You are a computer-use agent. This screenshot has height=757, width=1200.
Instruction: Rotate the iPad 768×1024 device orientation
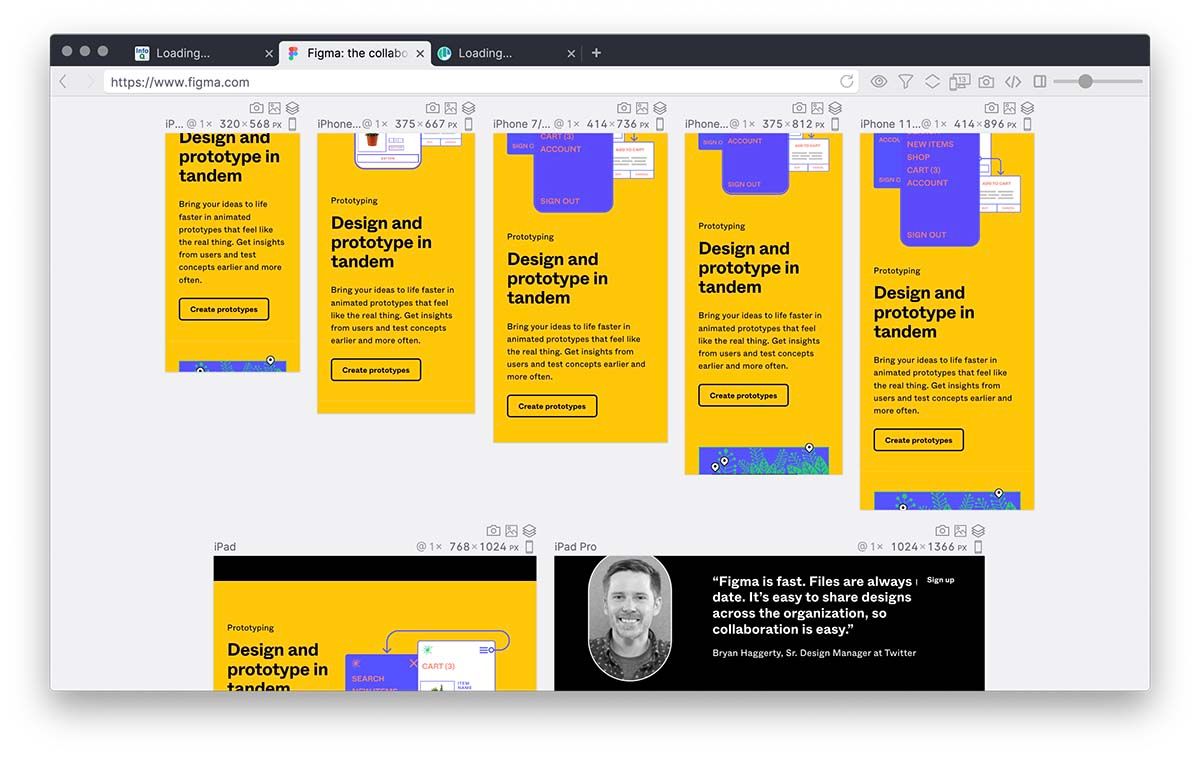530,547
